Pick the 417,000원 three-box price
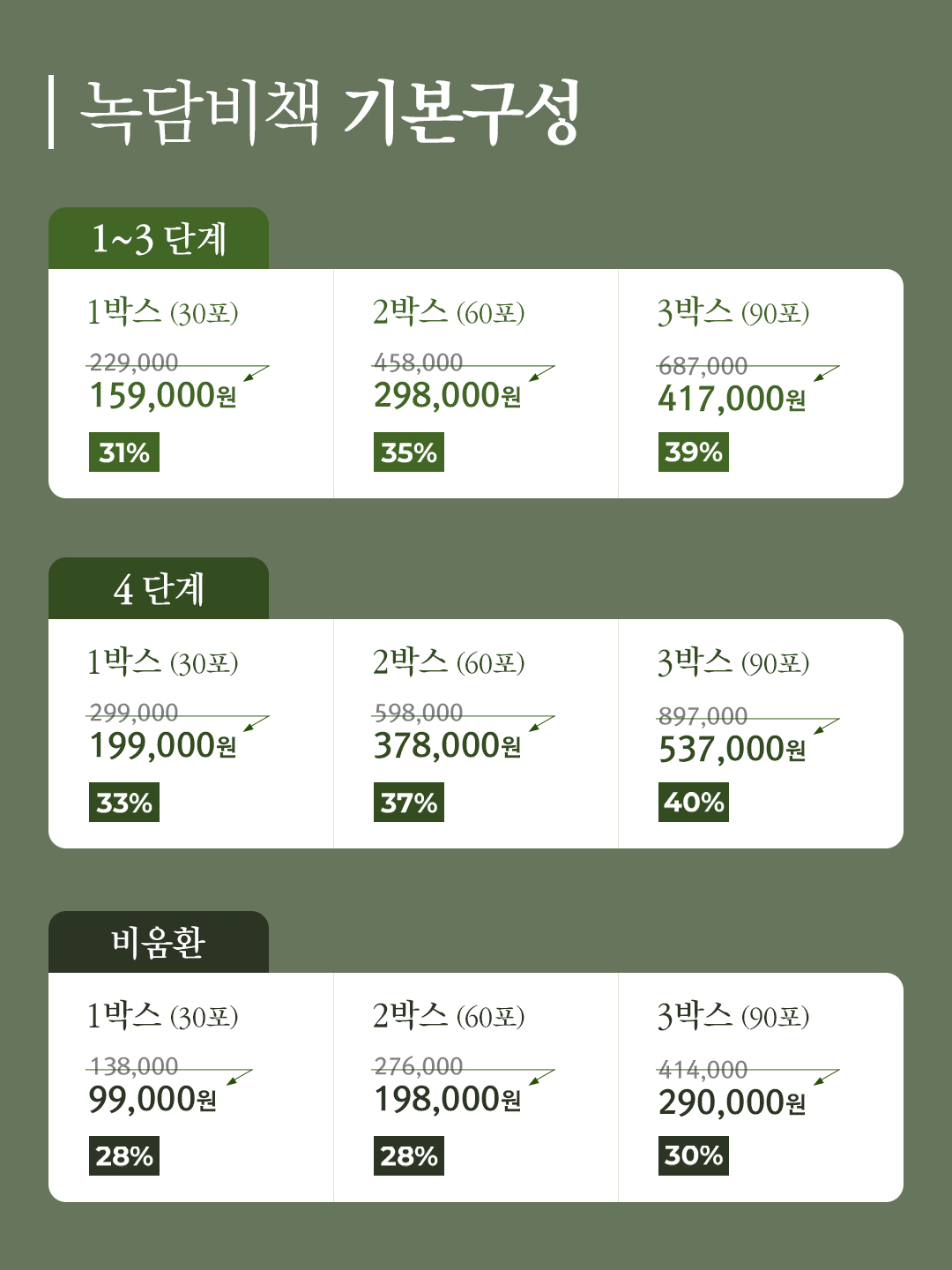The width and height of the screenshot is (952, 1270). tap(732, 400)
